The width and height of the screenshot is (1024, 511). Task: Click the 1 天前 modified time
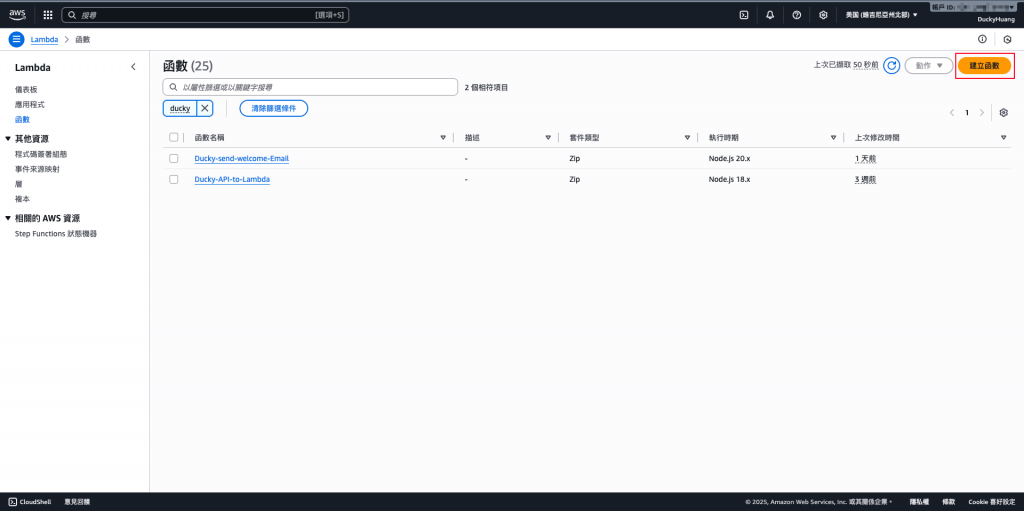tap(865, 158)
